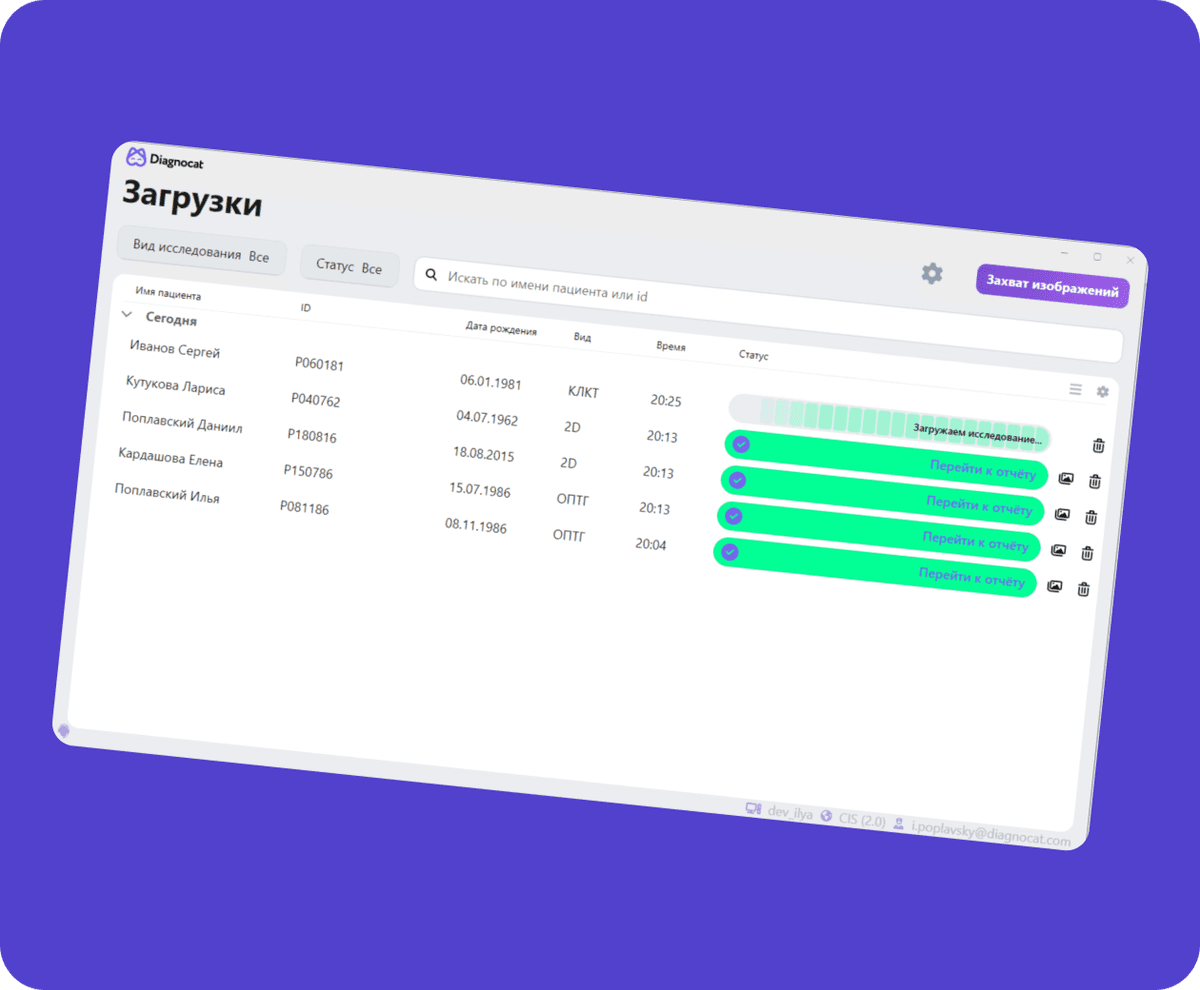The image size is (1200, 990).
Task: Click the ID cell P150786
Action: pyautogui.click(x=308, y=471)
